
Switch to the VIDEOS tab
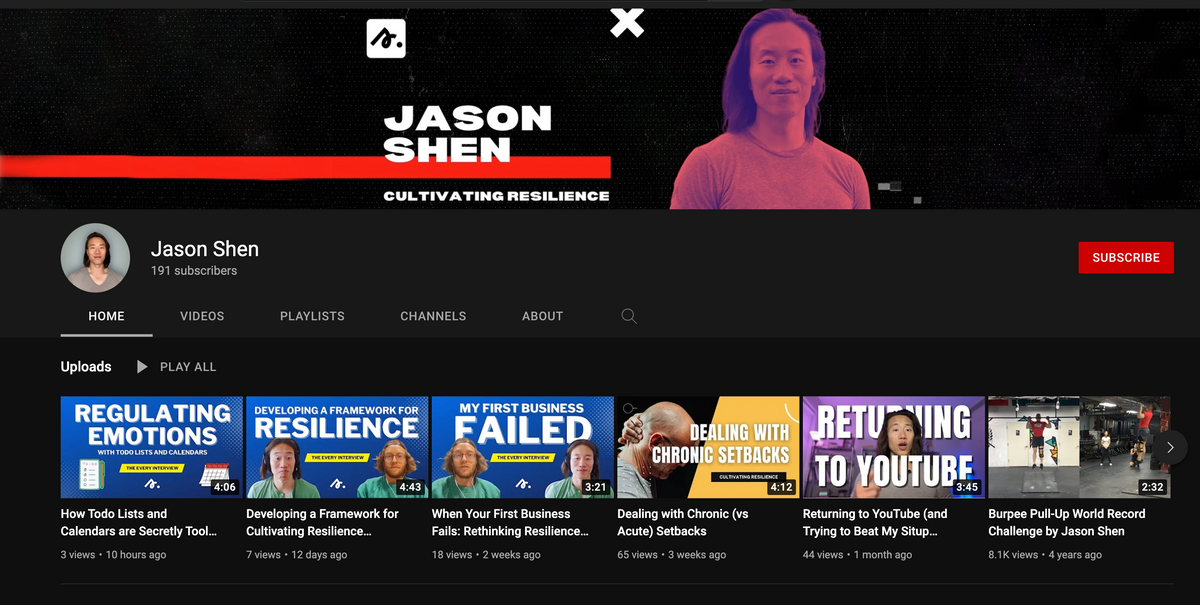[202, 316]
